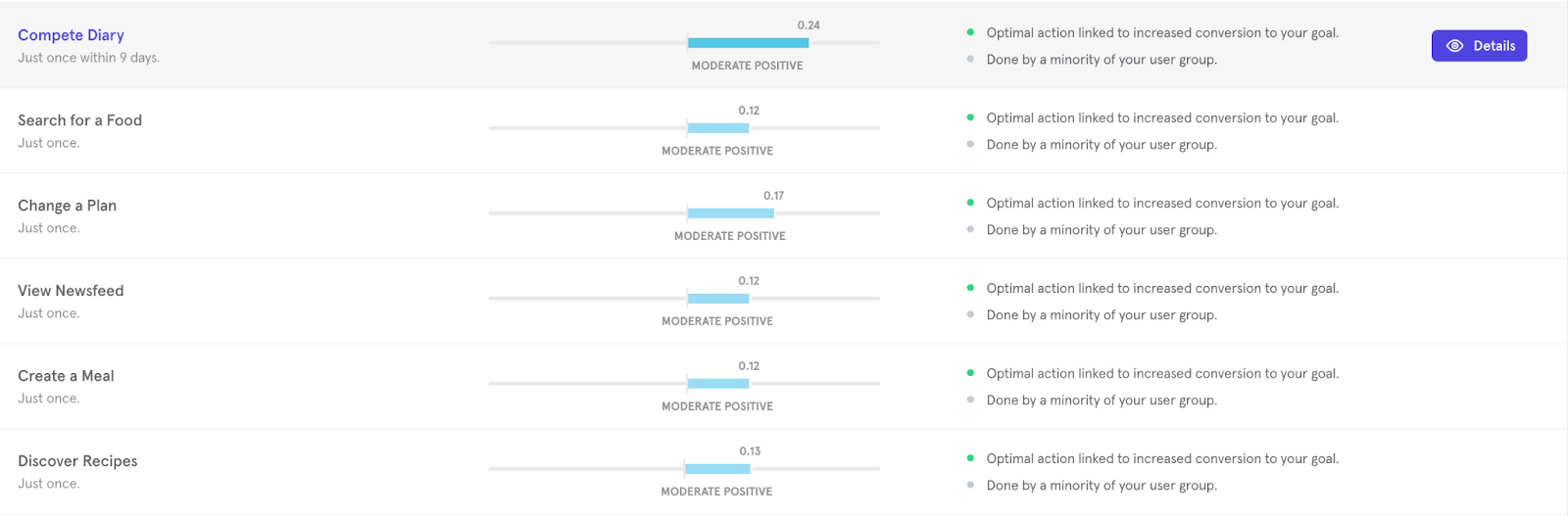
Task: Click green dot in Discover Recipes row
Action: click(970, 458)
